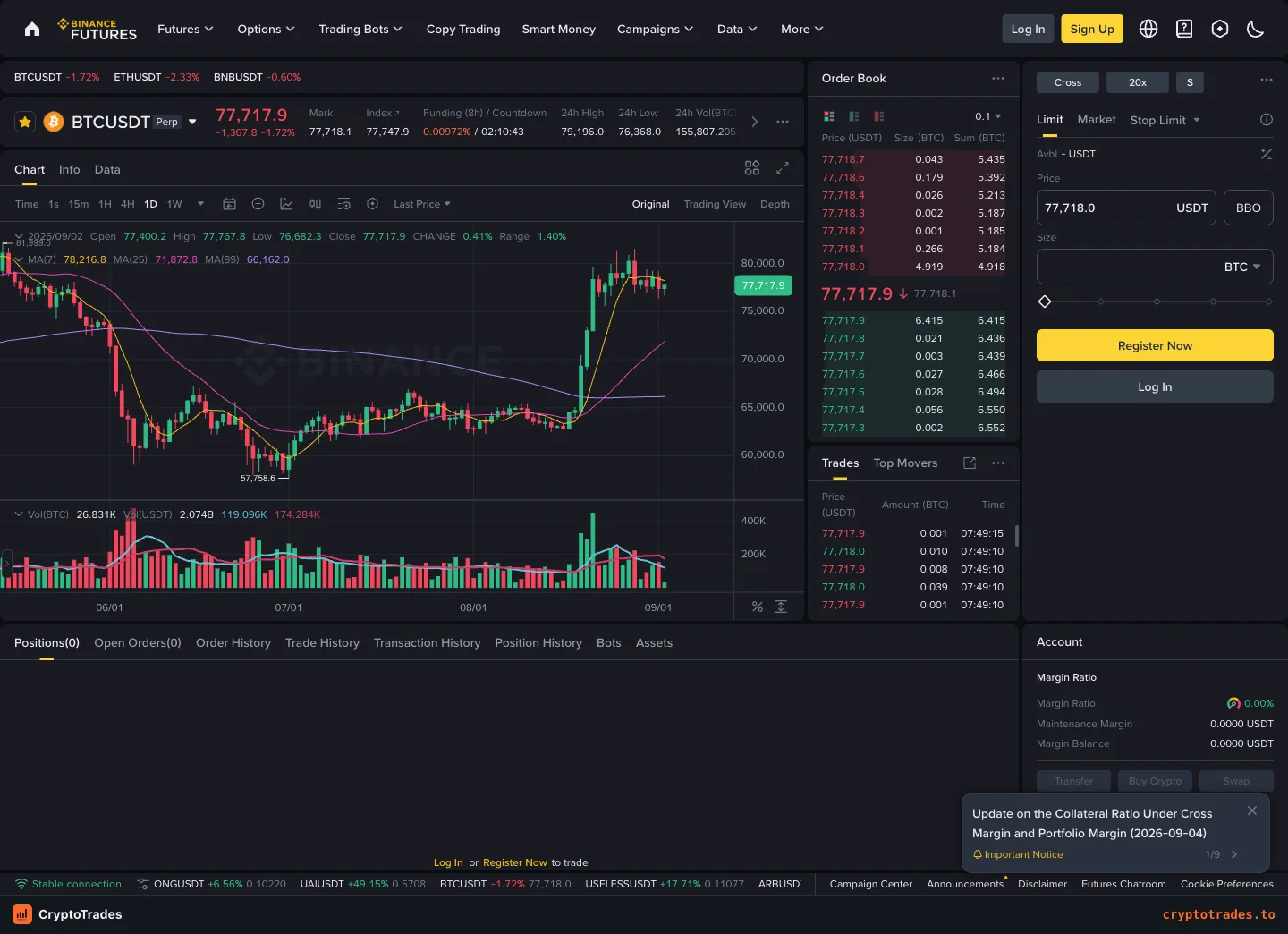Go to next notice arrow

coord(1234,854)
